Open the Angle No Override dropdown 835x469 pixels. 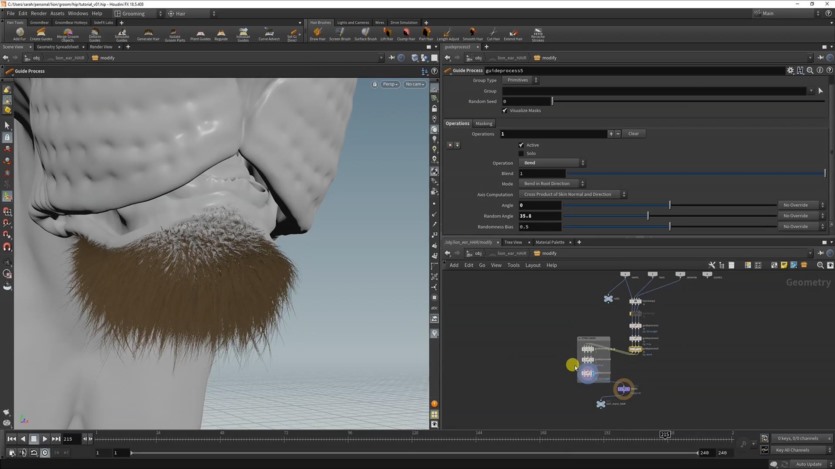pyautogui.click(x=801, y=205)
